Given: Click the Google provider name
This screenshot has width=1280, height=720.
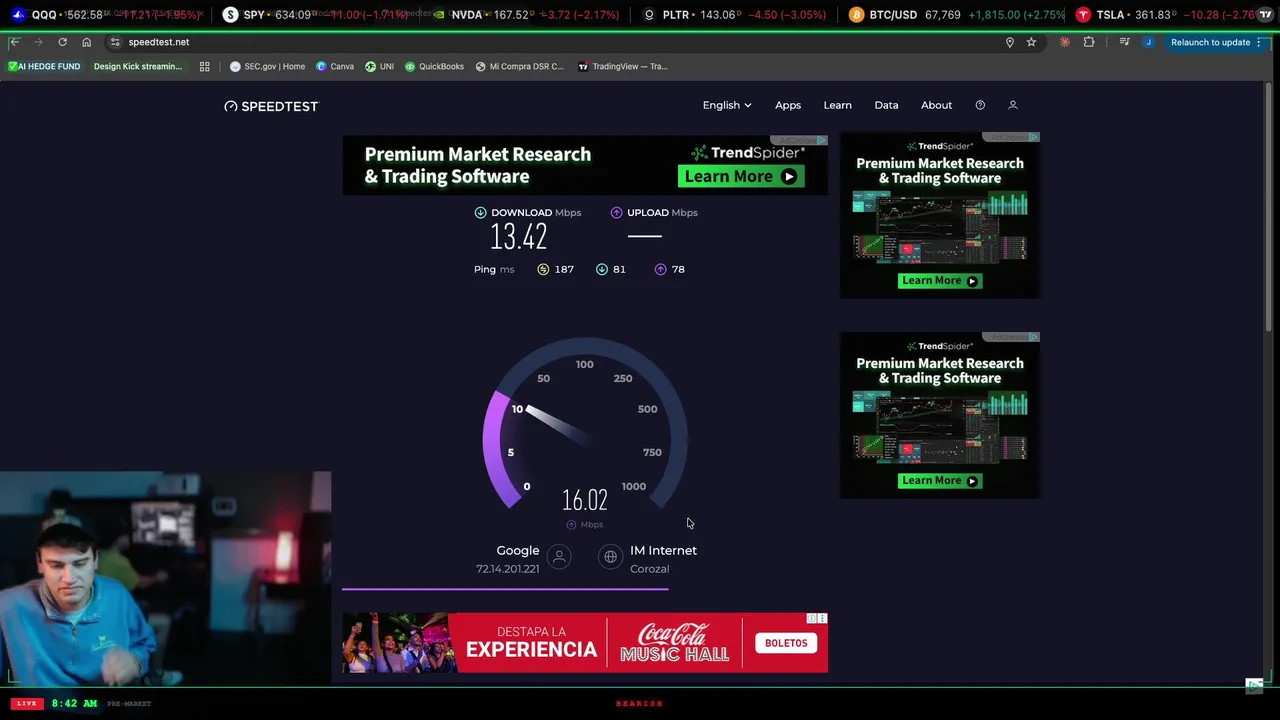Looking at the screenshot, I should tap(517, 550).
